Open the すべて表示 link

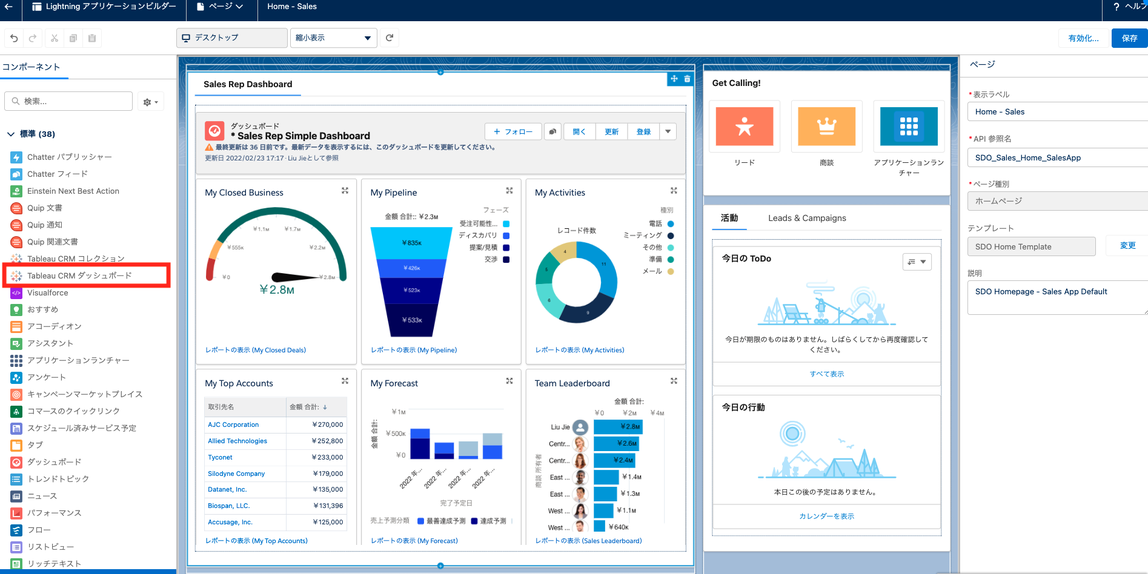[x=827, y=373]
